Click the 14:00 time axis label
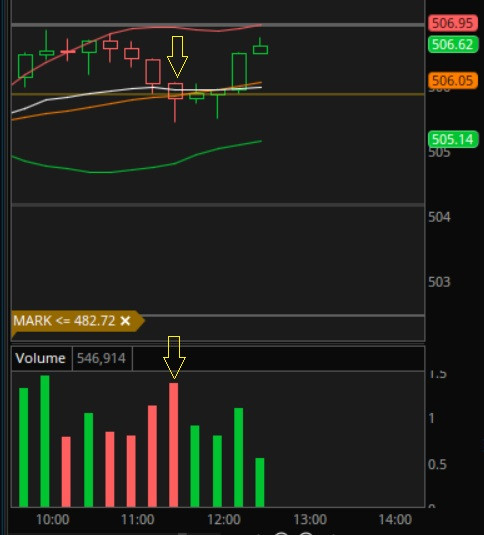Screen dimensions: 484x535 (395, 519)
